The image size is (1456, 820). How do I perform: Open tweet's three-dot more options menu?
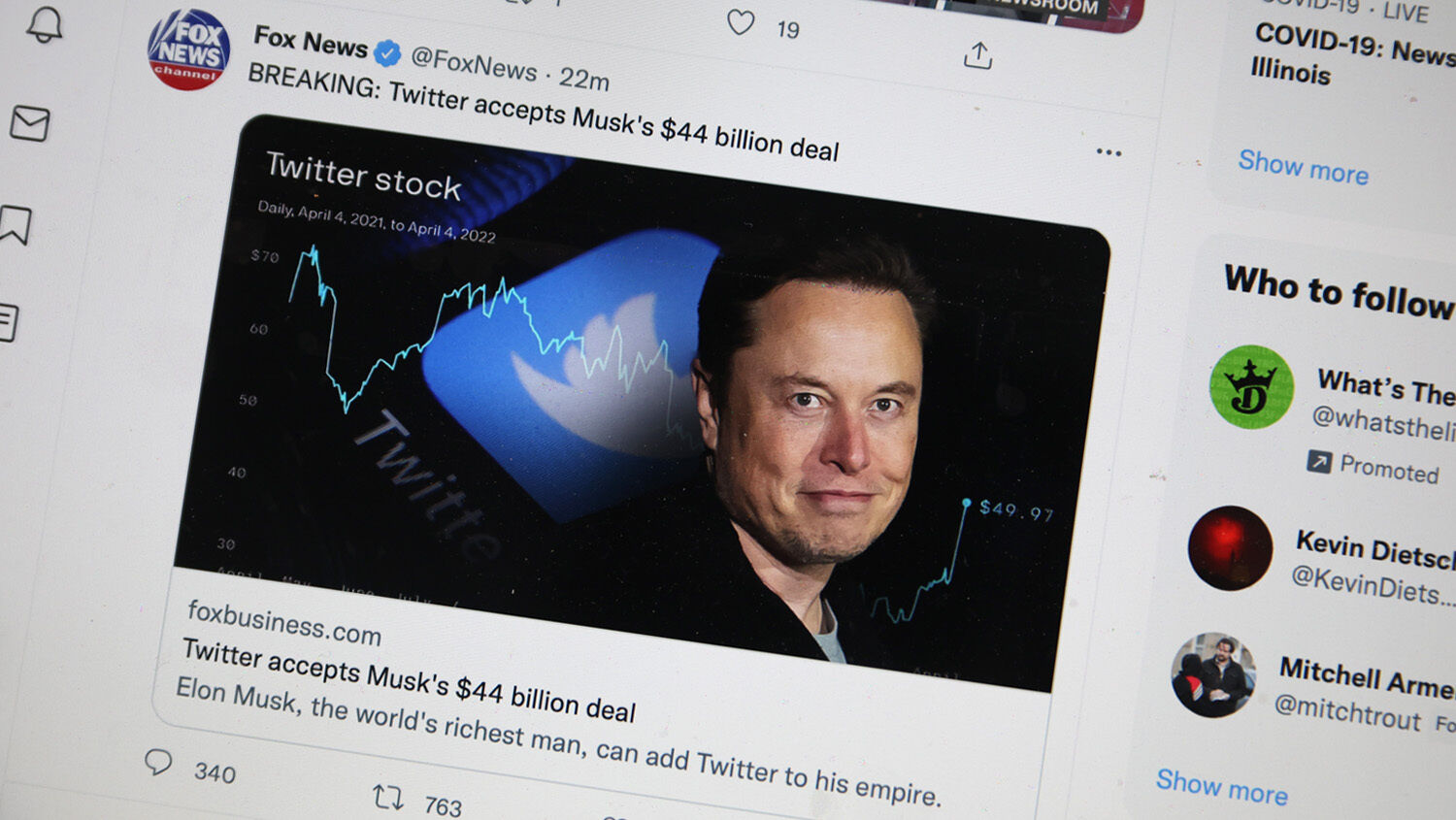click(x=1109, y=152)
